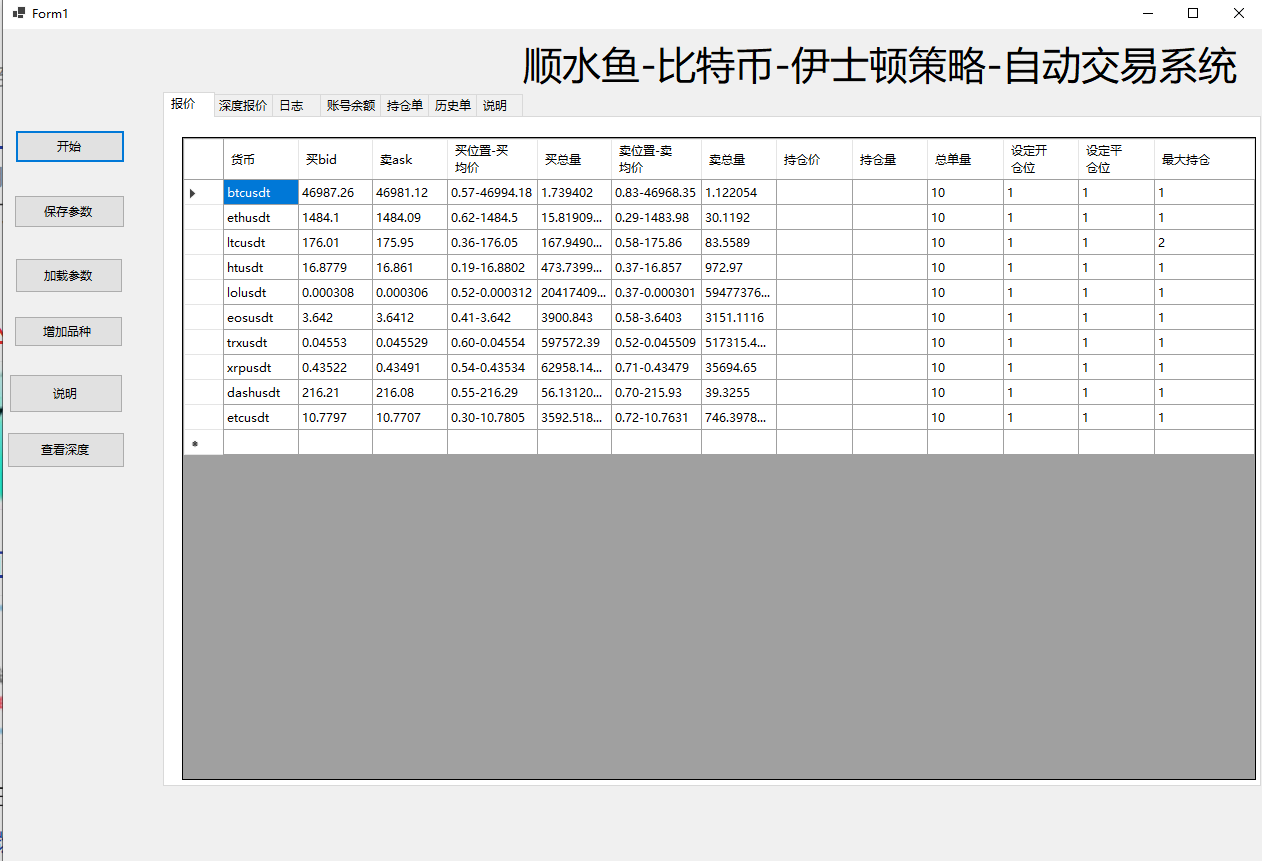Select the ethusdt currency cell
The width and height of the screenshot is (1262, 861).
260,218
